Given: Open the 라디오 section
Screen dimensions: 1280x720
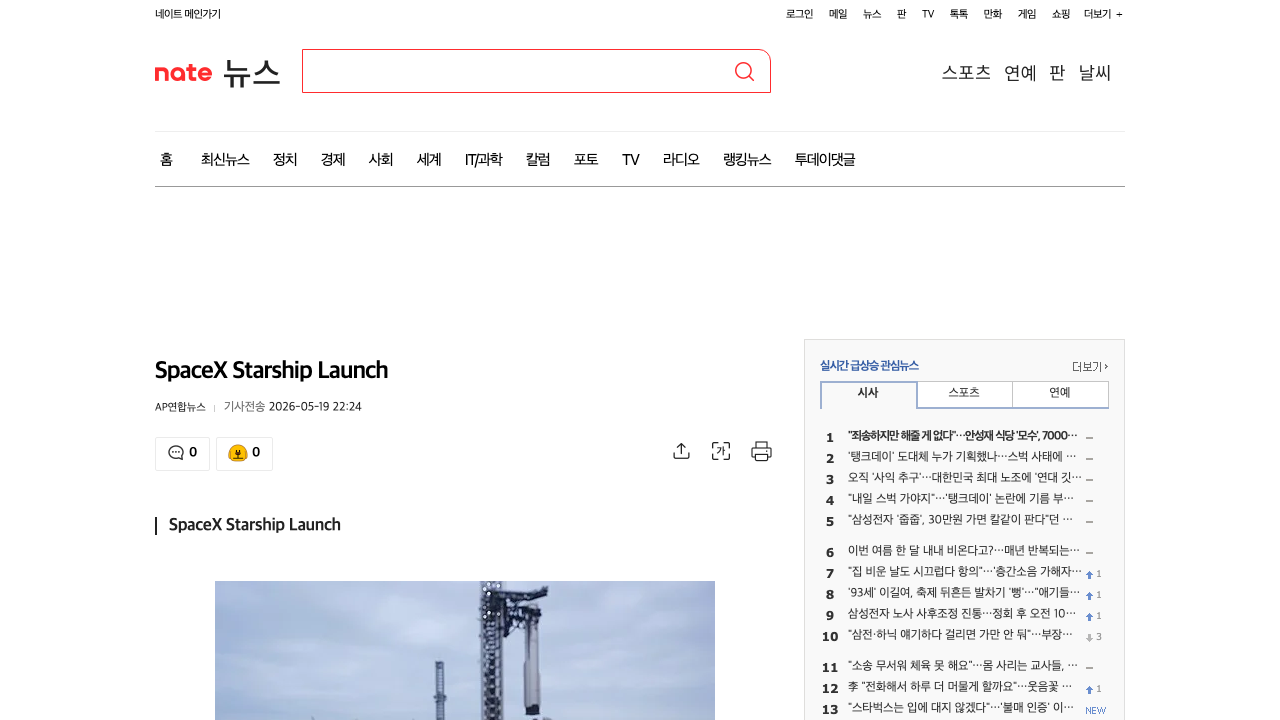Looking at the screenshot, I should [681, 159].
